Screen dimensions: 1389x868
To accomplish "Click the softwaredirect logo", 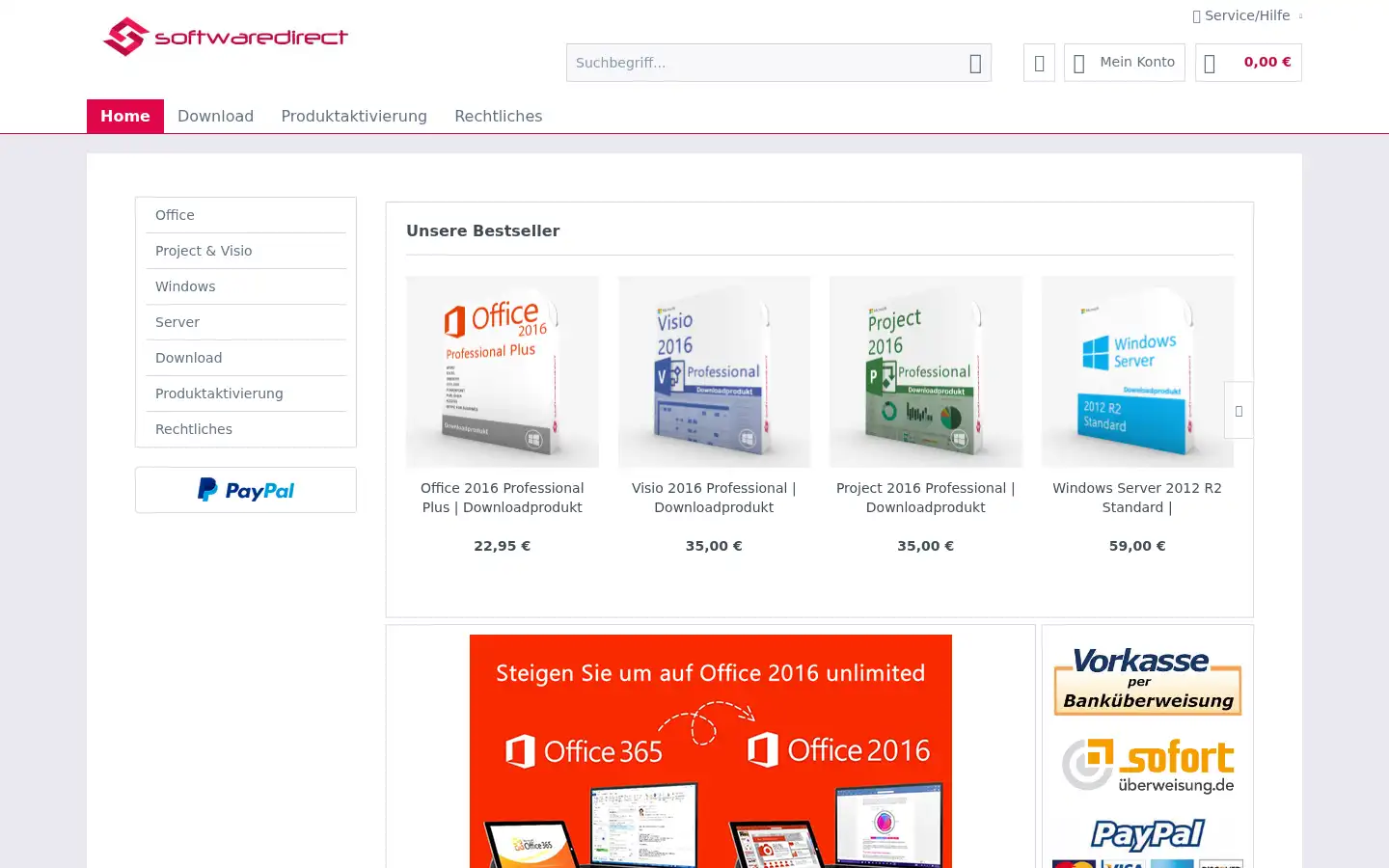I will pyautogui.click(x=226, y=37).
